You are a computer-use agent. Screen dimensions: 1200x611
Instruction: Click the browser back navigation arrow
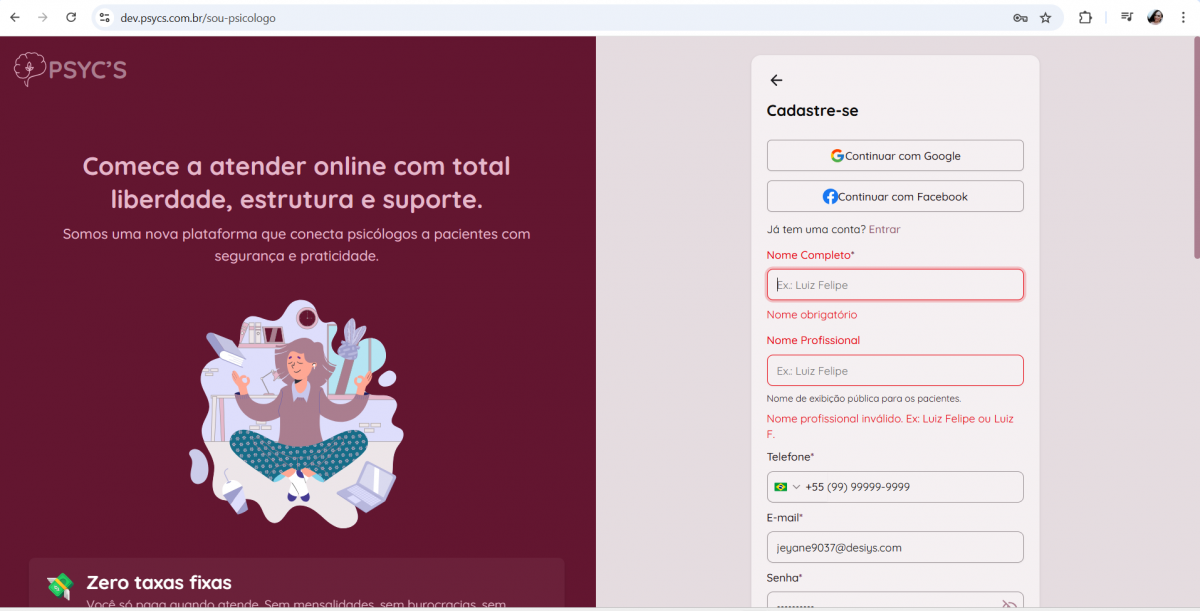coord(15,17)
